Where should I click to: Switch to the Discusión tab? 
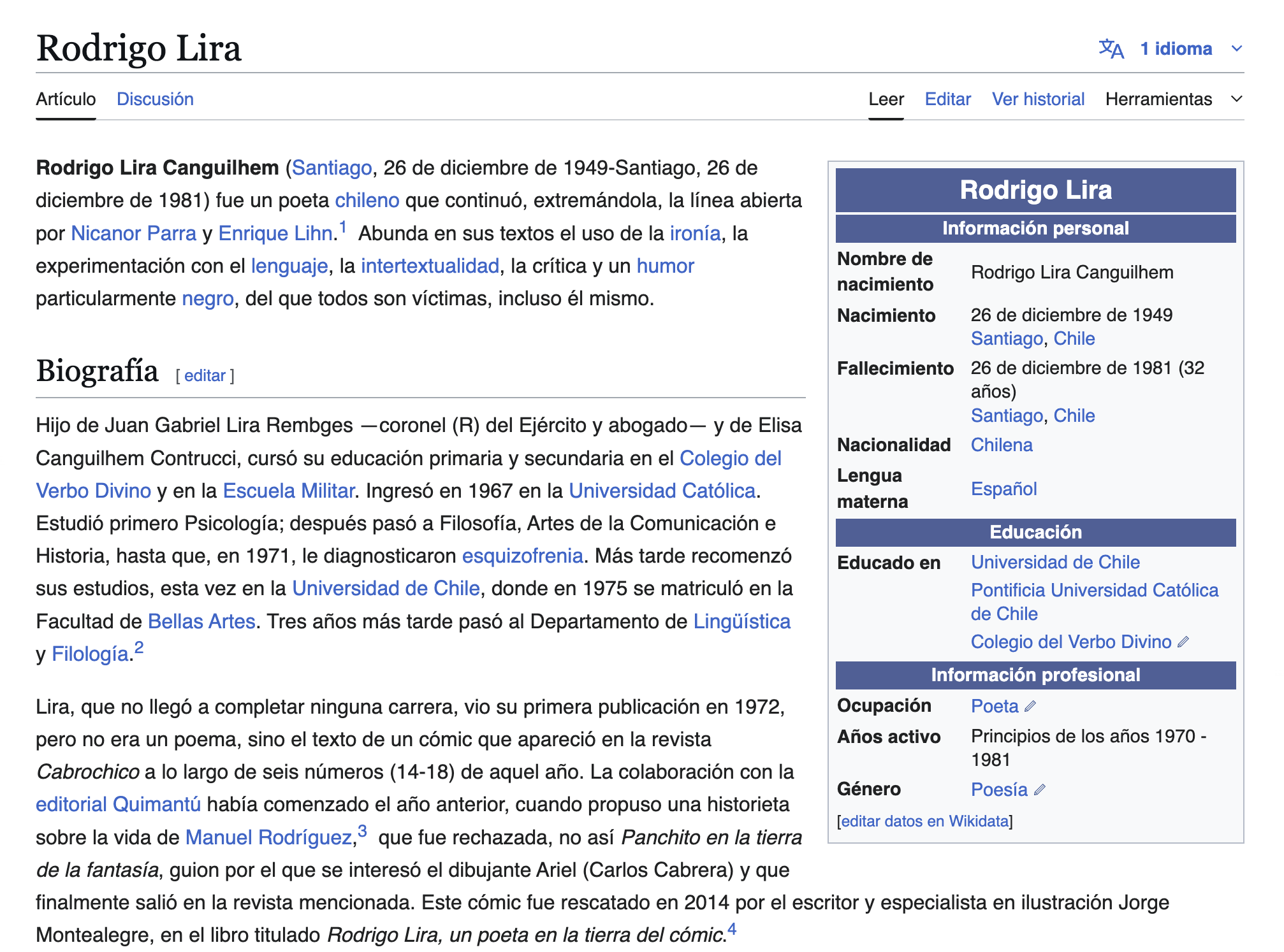click(x=155, y=99)
